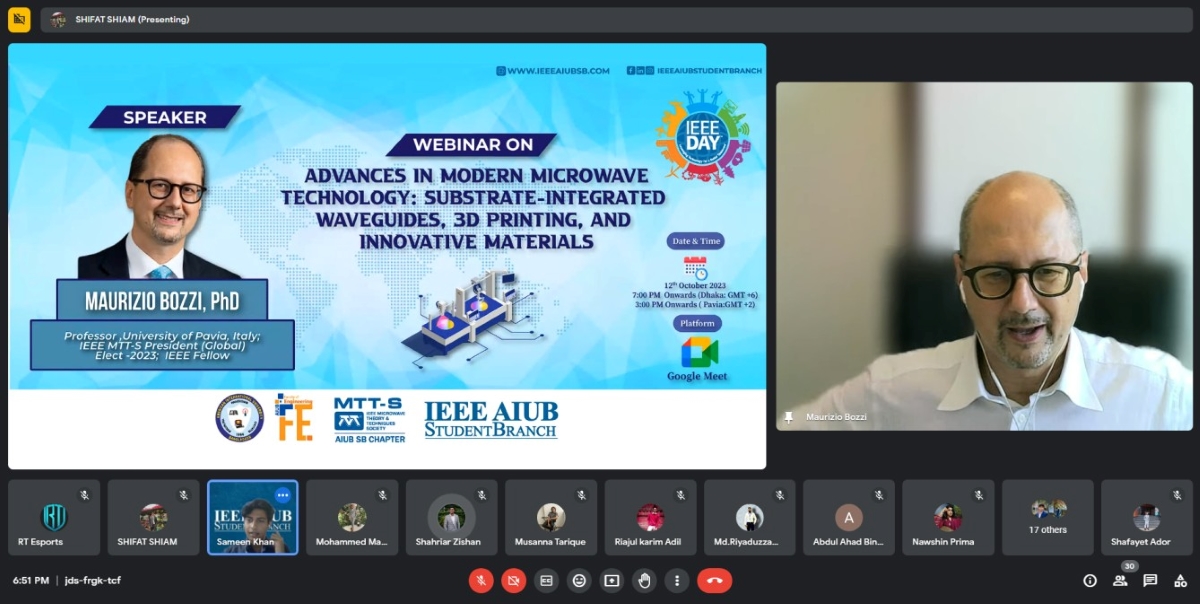Click the presentation indicator icon at top-left
The width and height of the screenshot is (1200, 604).
(x=19, y=19)
